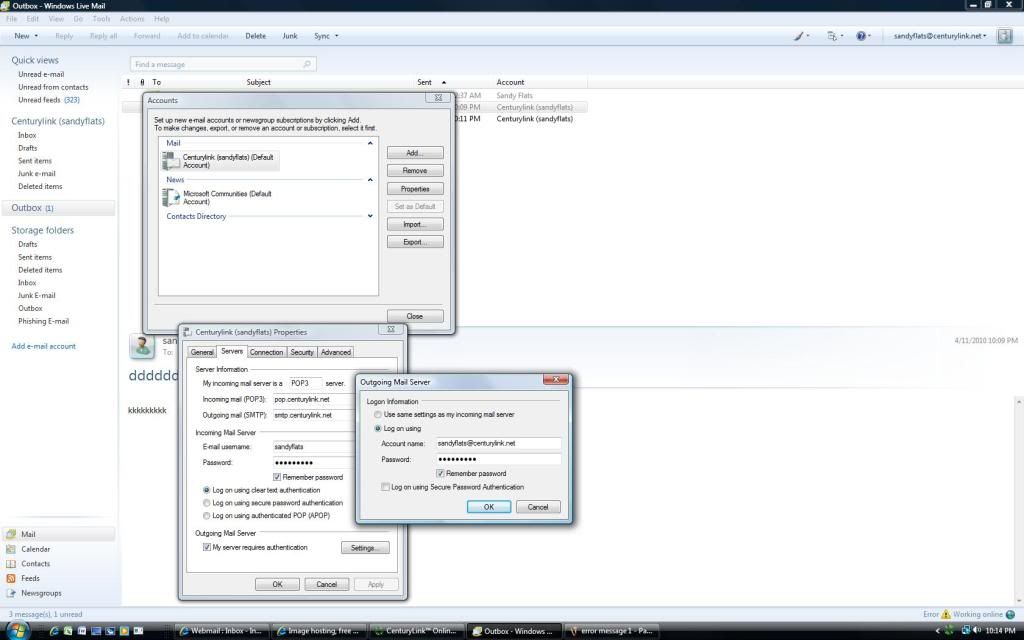This screenshot has height=640, width=1024.
Task: Select Use same settings as incoming mail server
Action: [x=377, y=415]
